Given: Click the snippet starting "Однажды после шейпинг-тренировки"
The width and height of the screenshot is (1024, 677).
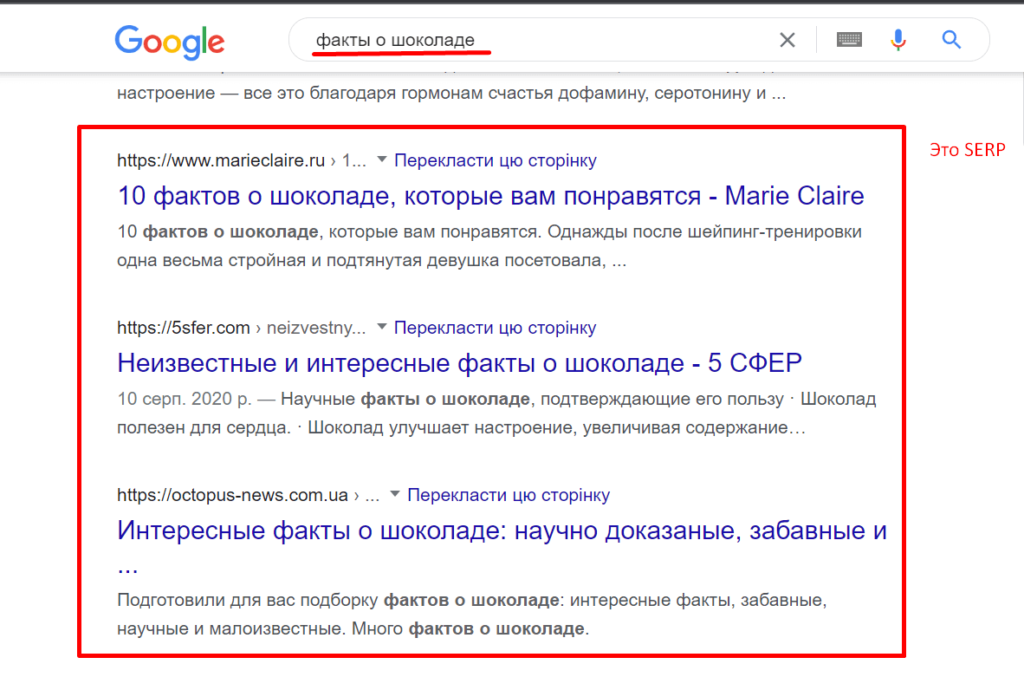Looking at the screenshot, I should pos(489,246).
